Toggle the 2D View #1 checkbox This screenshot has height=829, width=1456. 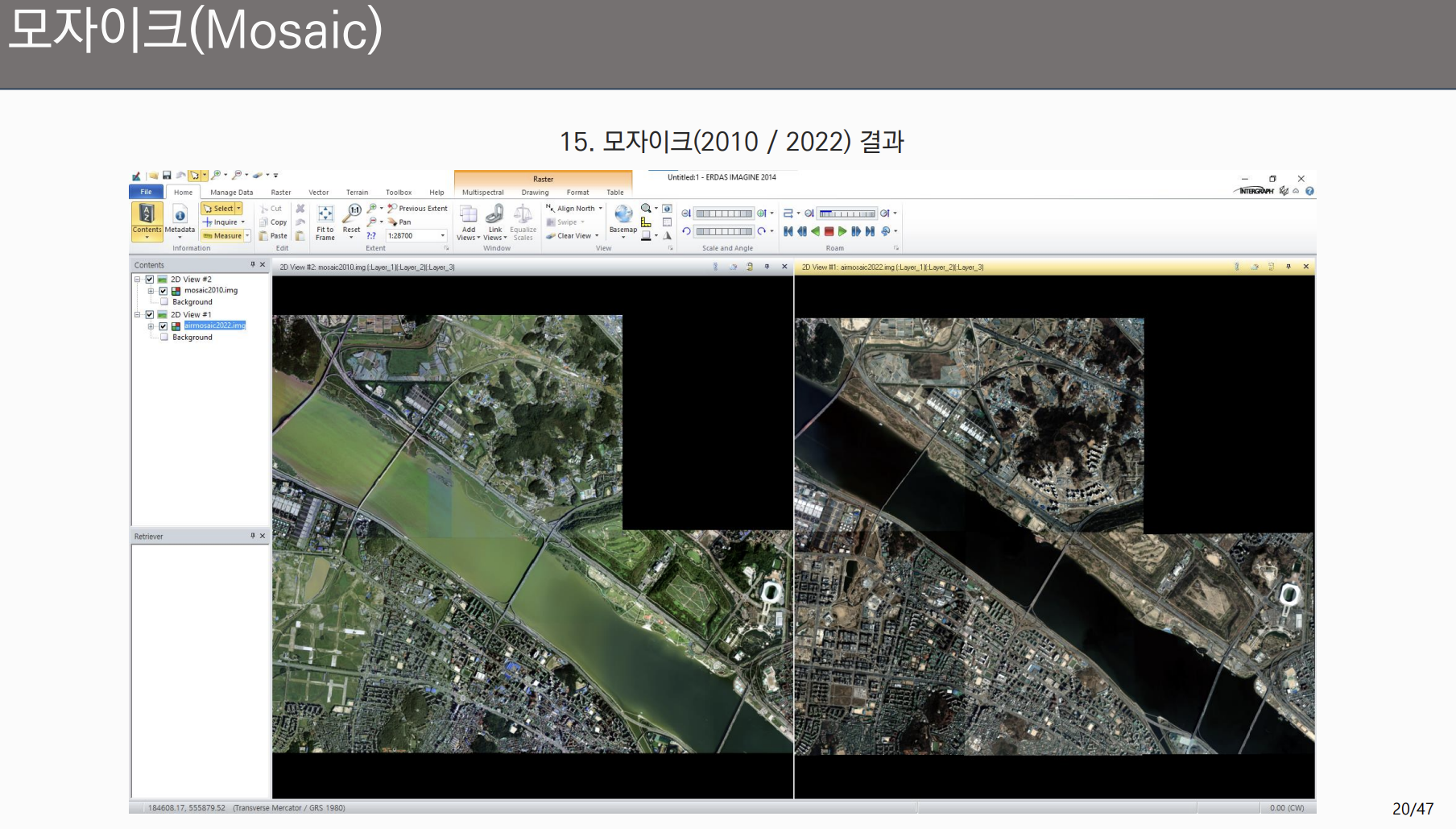point(150,315)
